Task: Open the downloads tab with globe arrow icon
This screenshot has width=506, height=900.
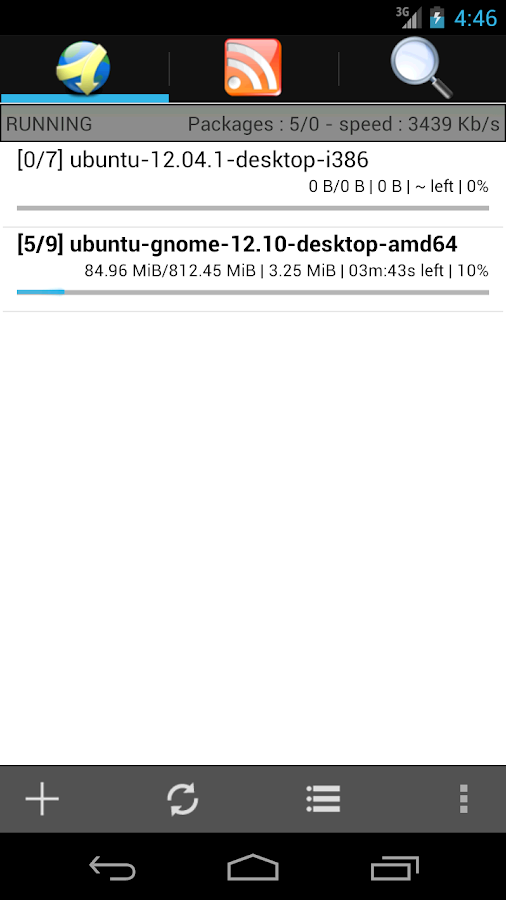Action: pyautogui.click(x=84, y=68)
